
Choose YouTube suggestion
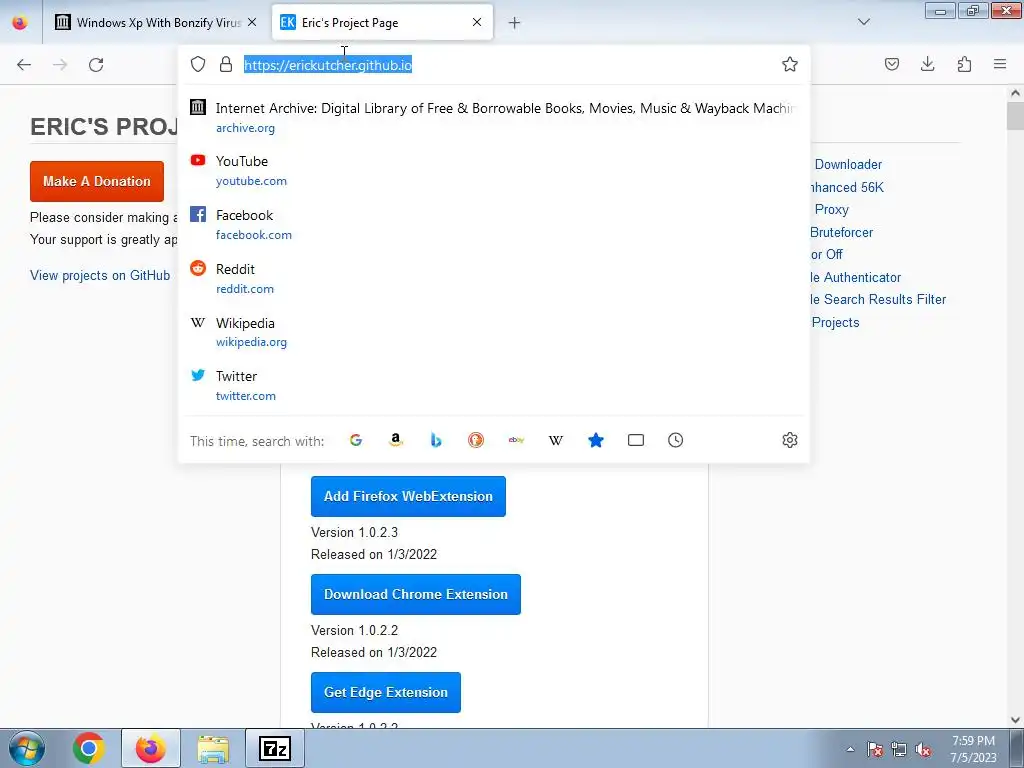tap(494, 170)
